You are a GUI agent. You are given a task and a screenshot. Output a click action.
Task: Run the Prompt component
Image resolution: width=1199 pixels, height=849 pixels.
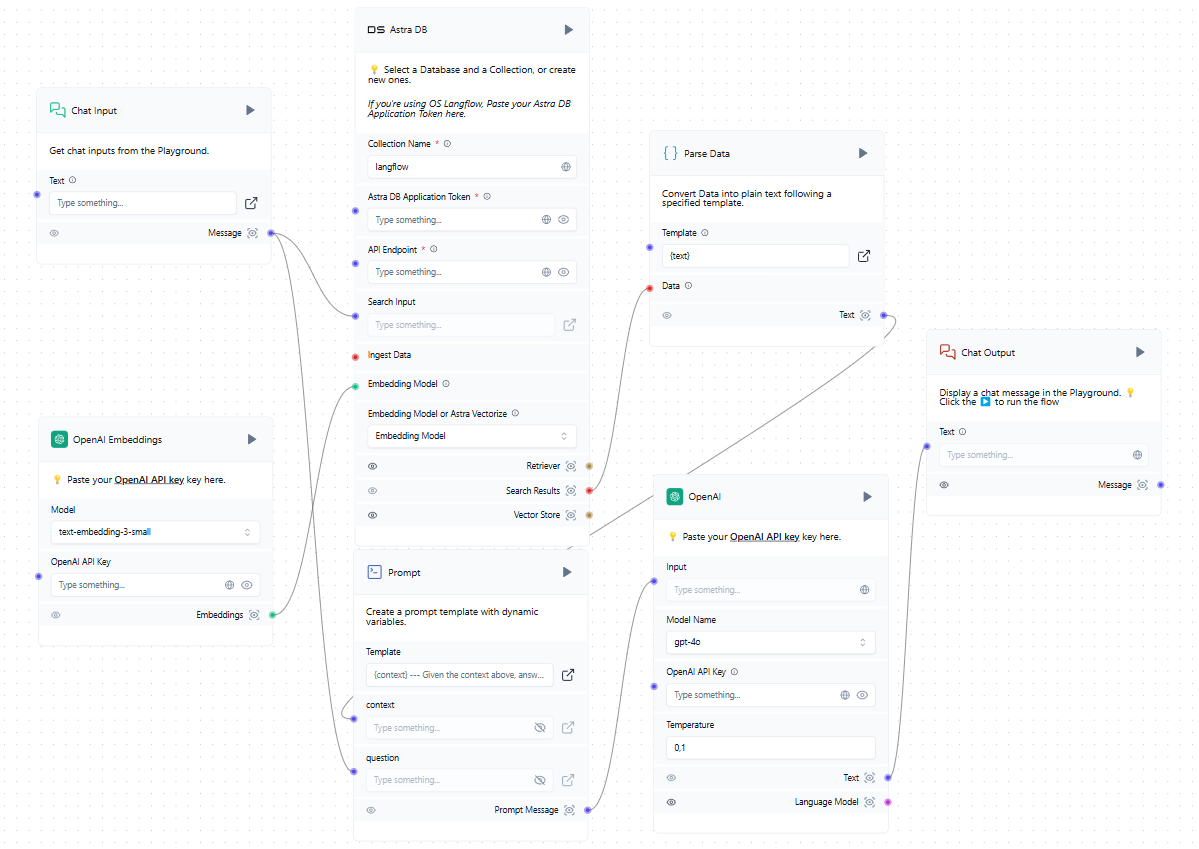[x=567, y=572]
